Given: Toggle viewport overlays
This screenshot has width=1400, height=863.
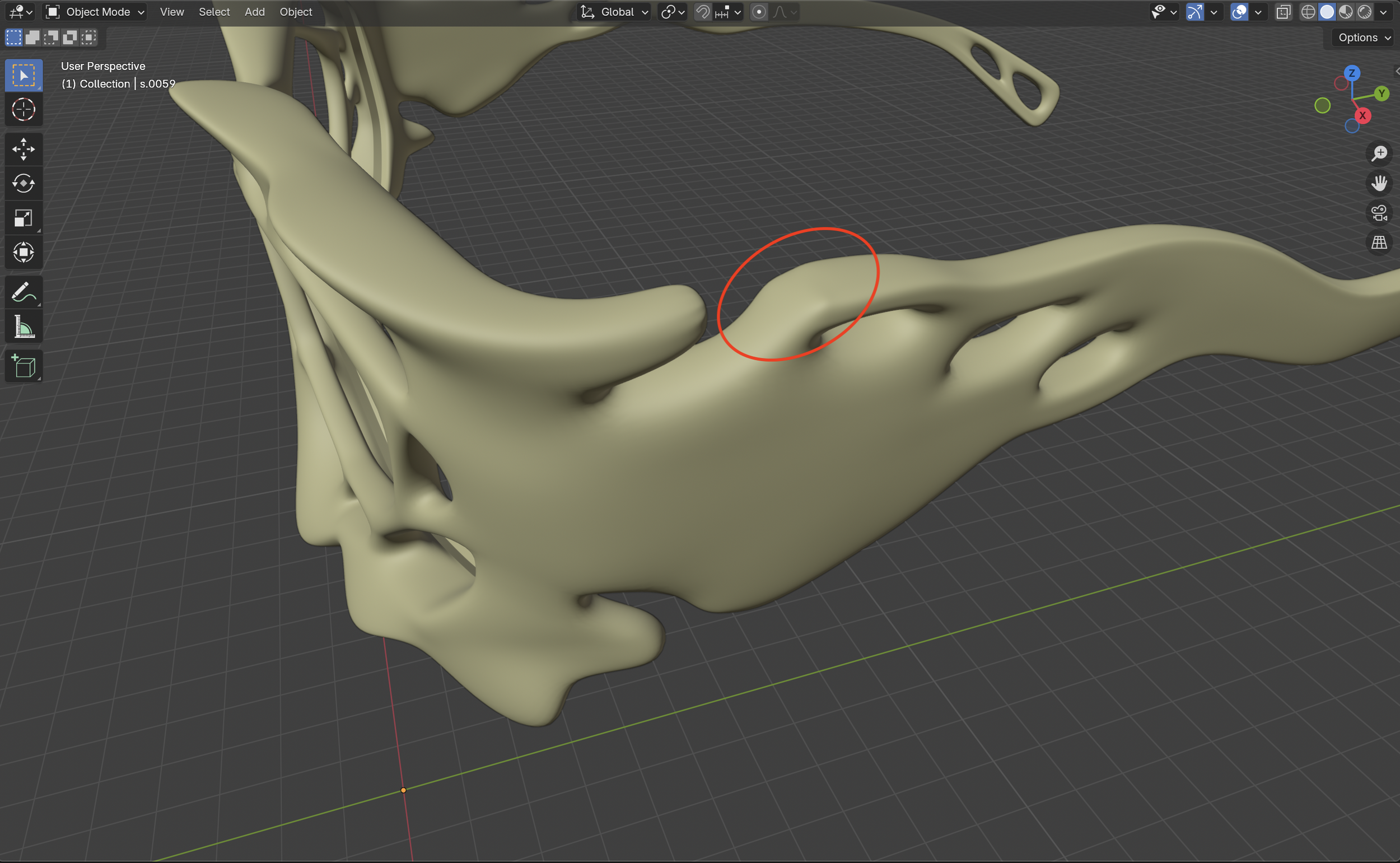Looking at the screenshot, I should (1239, 12).
